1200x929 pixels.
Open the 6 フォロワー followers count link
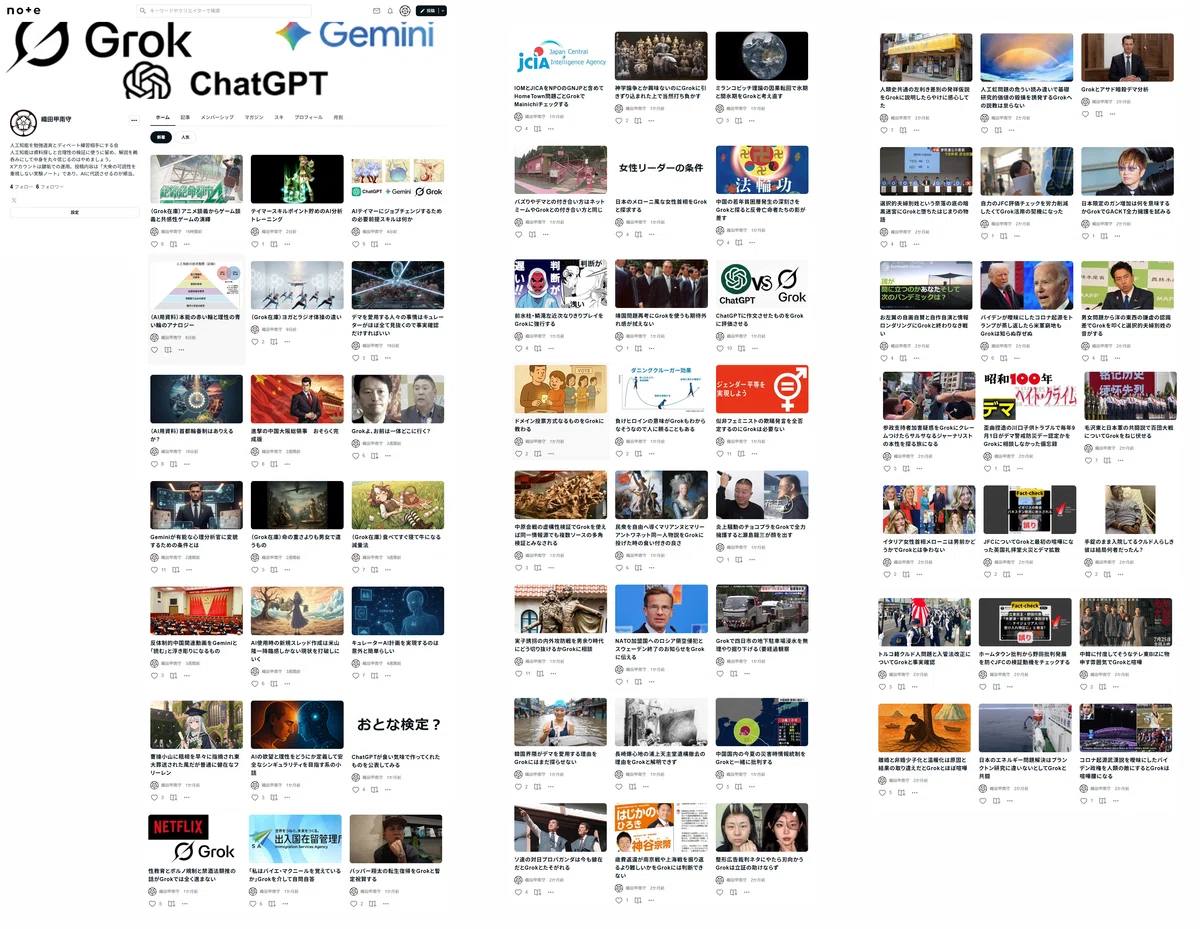coord(50,187)
